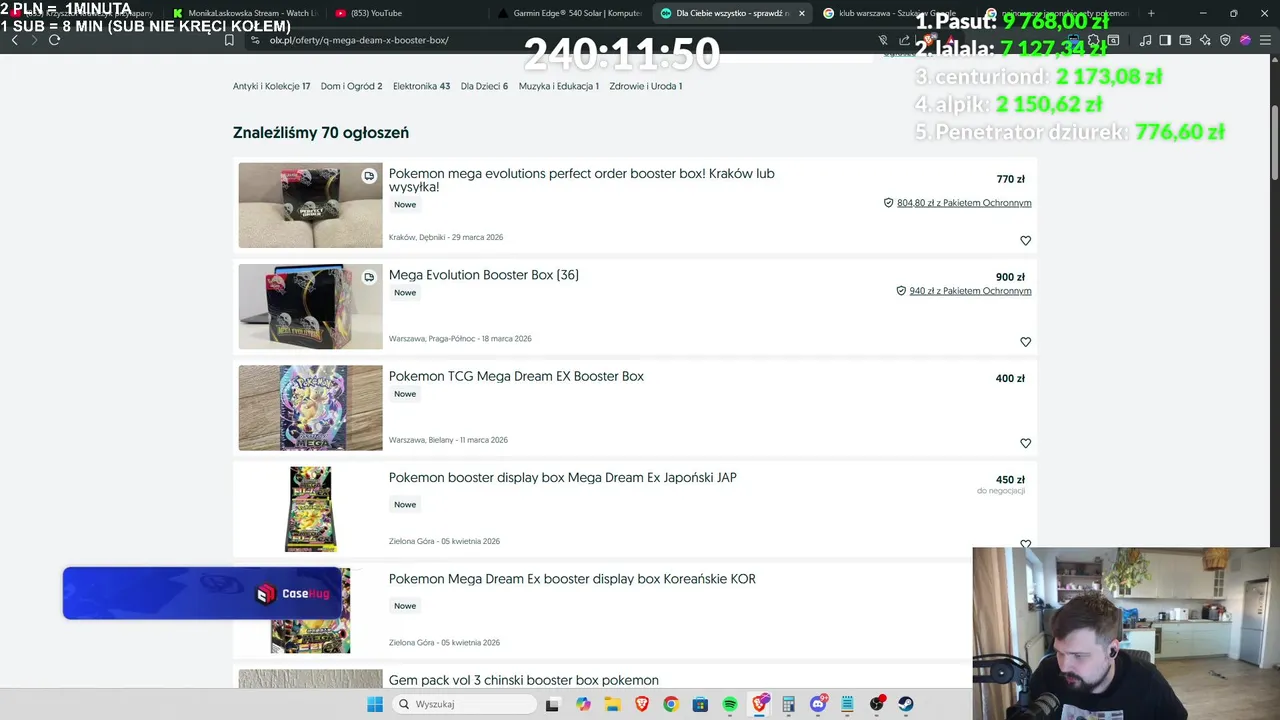Filter by Zdrowie i Uroda category
The height and width of the screenshot is (720, 1280).
pos(645,86)
